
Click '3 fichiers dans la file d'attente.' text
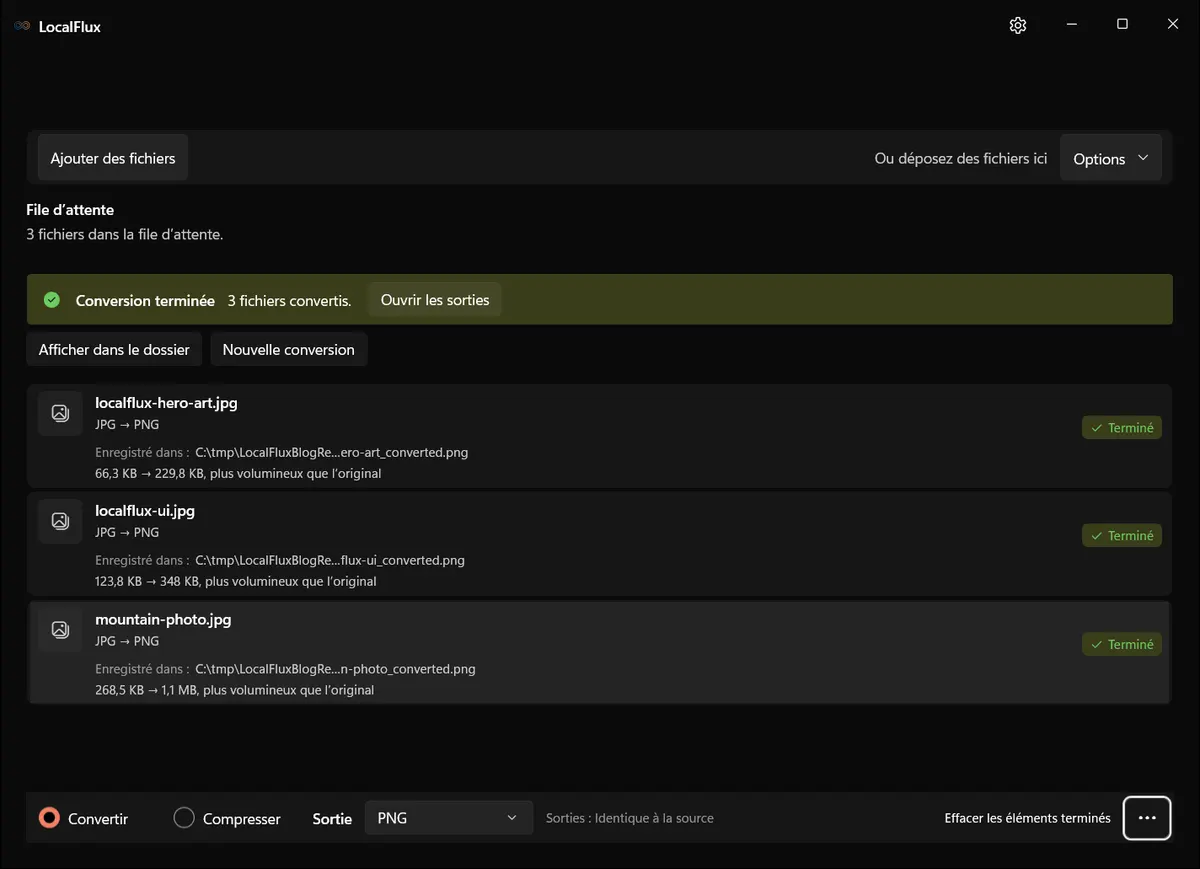click(124, 235)
